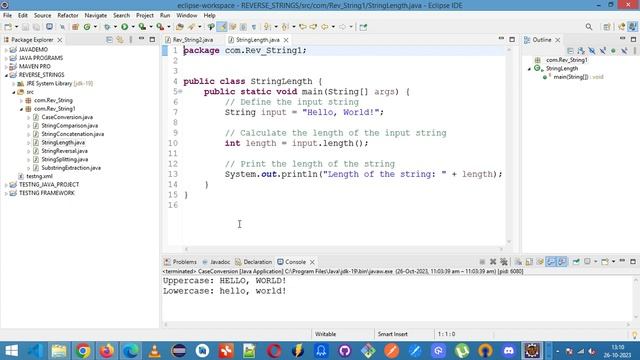Expand the MAVEN PRO project
640x360 pixels.
6,67
